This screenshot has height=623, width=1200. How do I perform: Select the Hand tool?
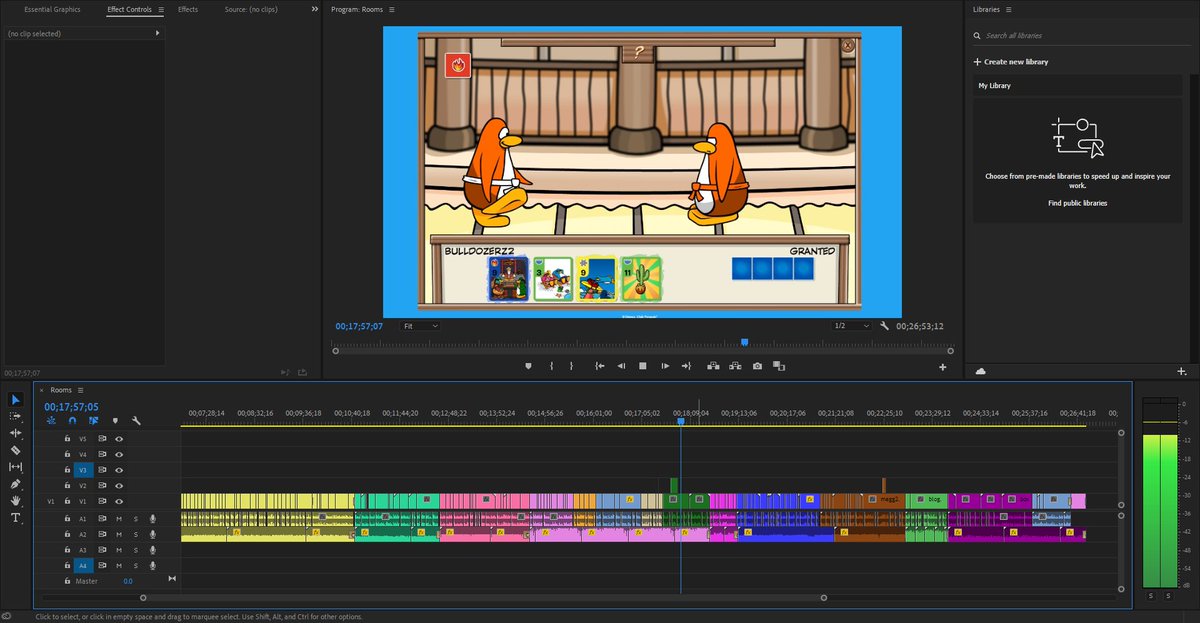(16, 501)
